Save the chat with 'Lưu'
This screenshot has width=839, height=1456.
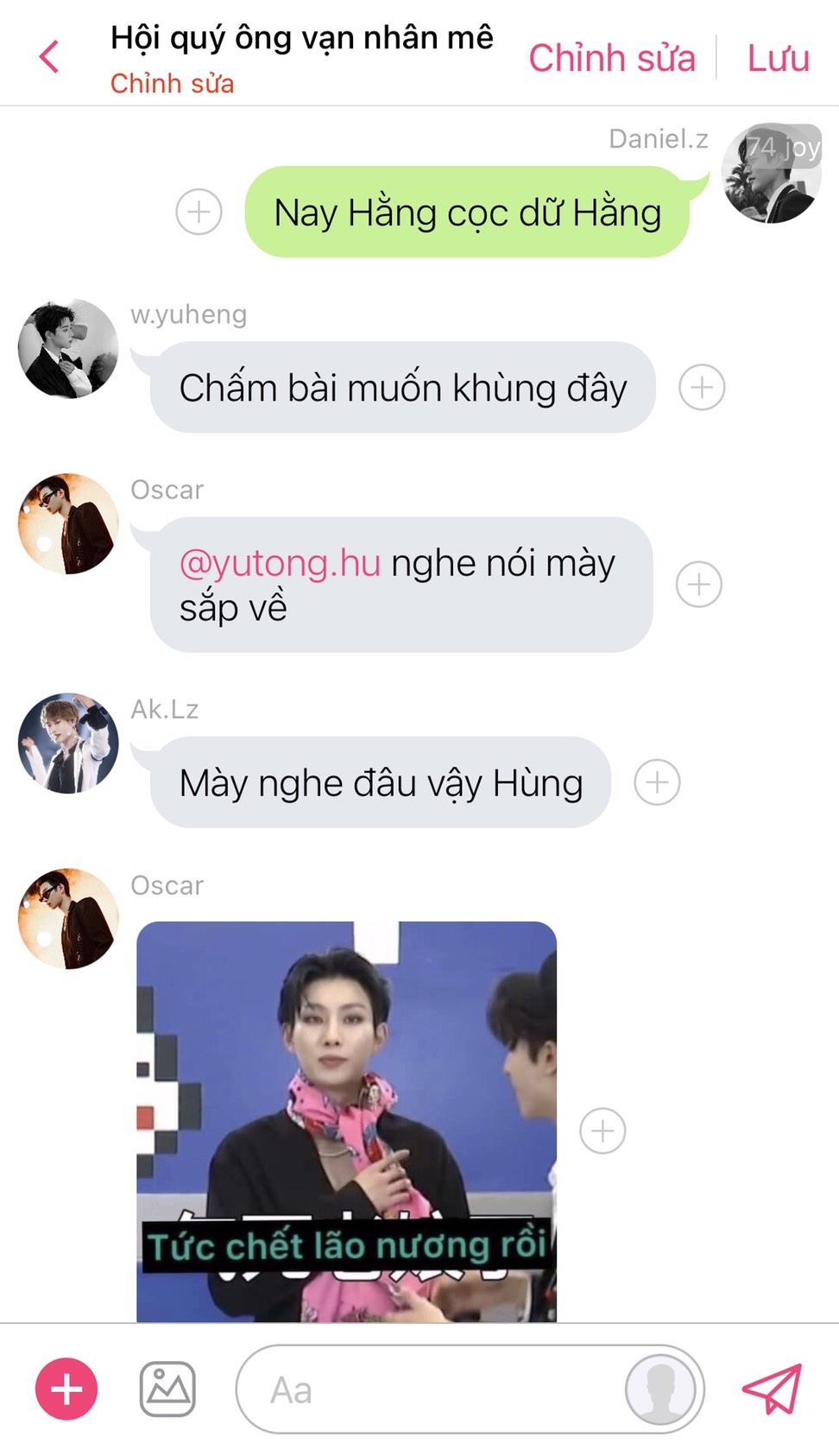778,58
